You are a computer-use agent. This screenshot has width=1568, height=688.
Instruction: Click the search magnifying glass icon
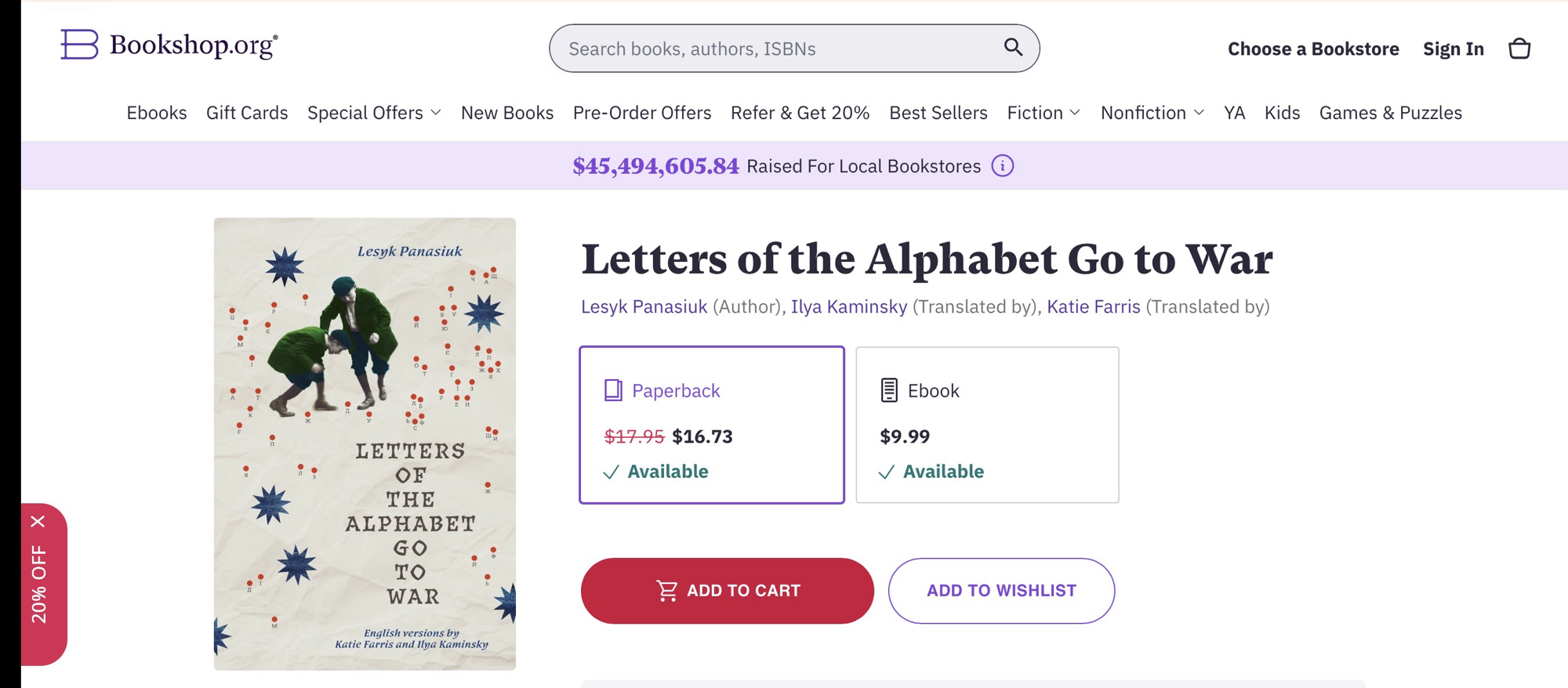pyautogui.click(x=1013, y=48)
